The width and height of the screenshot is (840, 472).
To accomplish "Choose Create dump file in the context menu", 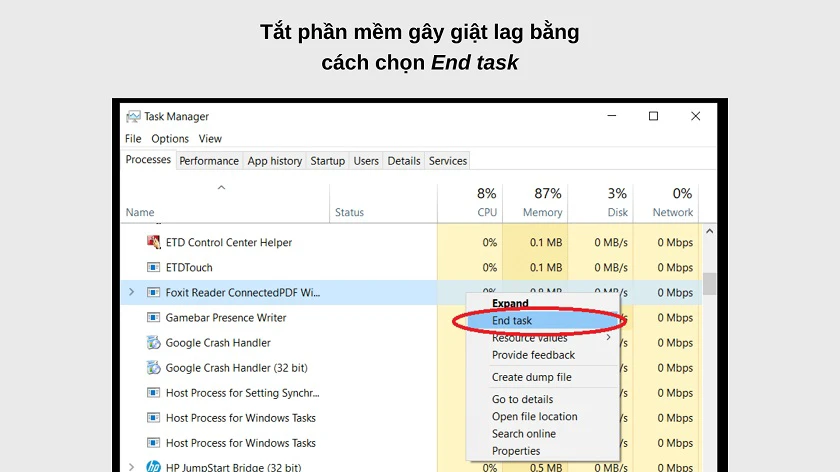I will pyautogui.click(x=543, y=377).
